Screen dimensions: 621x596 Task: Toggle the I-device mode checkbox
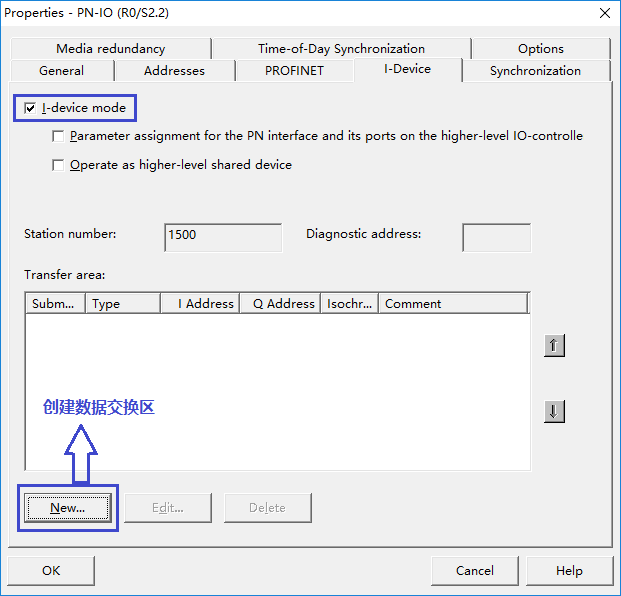30,107
